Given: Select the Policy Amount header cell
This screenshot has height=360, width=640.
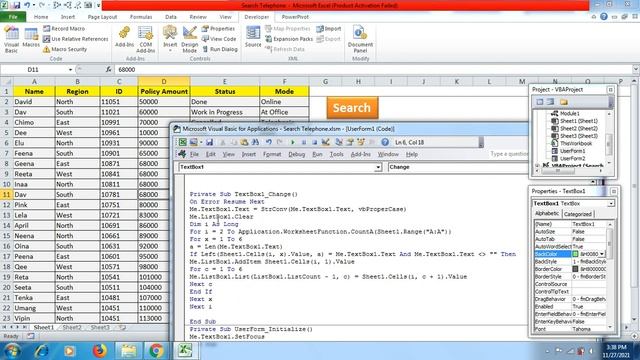Looking at the screenshot, I should [164, 91].
